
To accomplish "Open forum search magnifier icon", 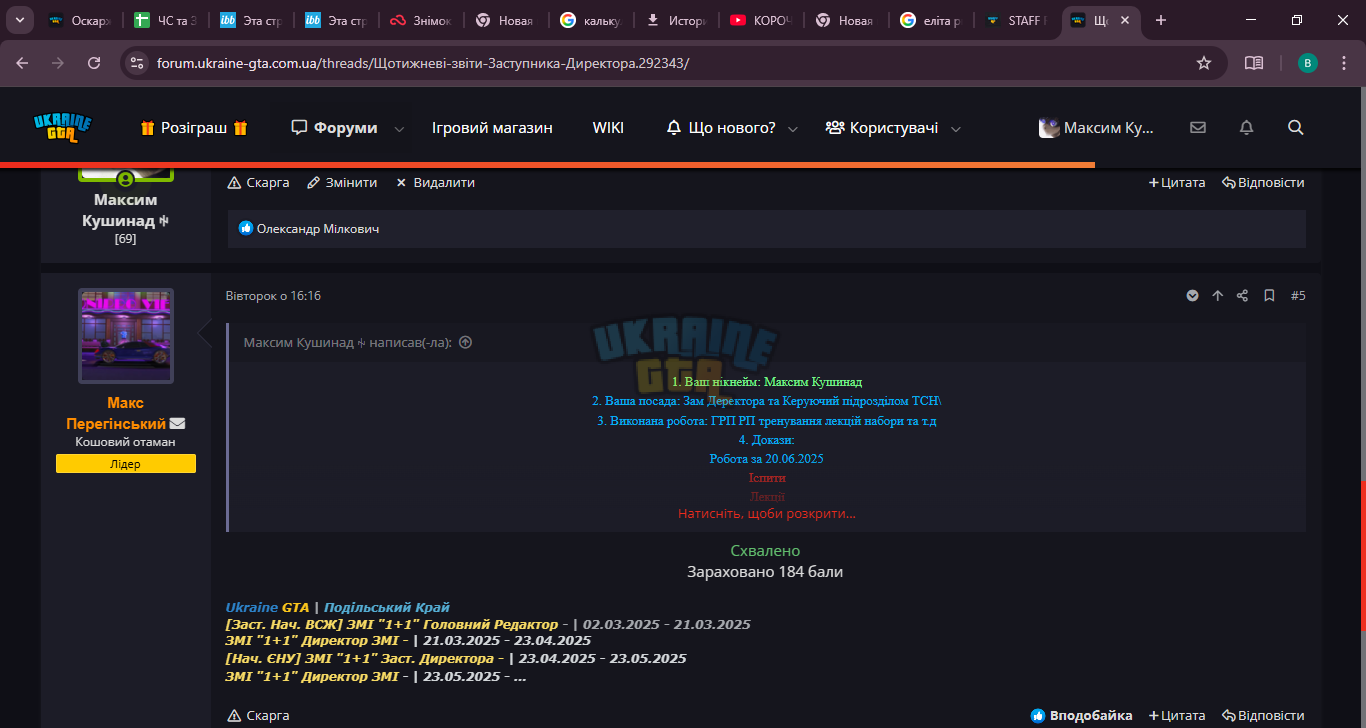I will pyautogui.click(x=1296, y=128).
